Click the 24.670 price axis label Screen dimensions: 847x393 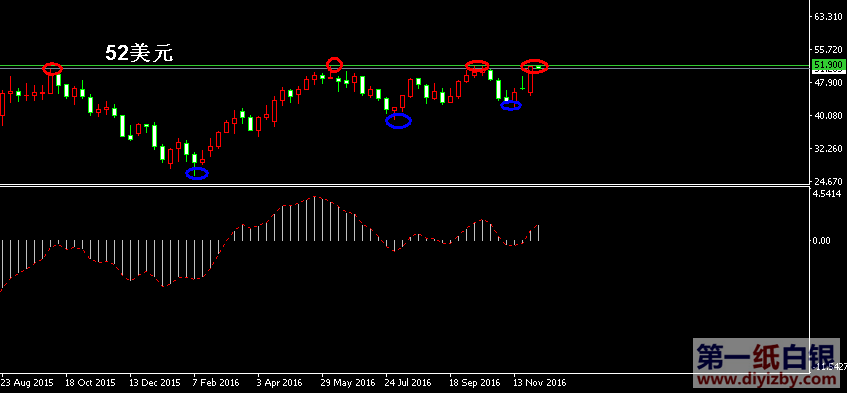pyautogui.click(x=828, y=180)
